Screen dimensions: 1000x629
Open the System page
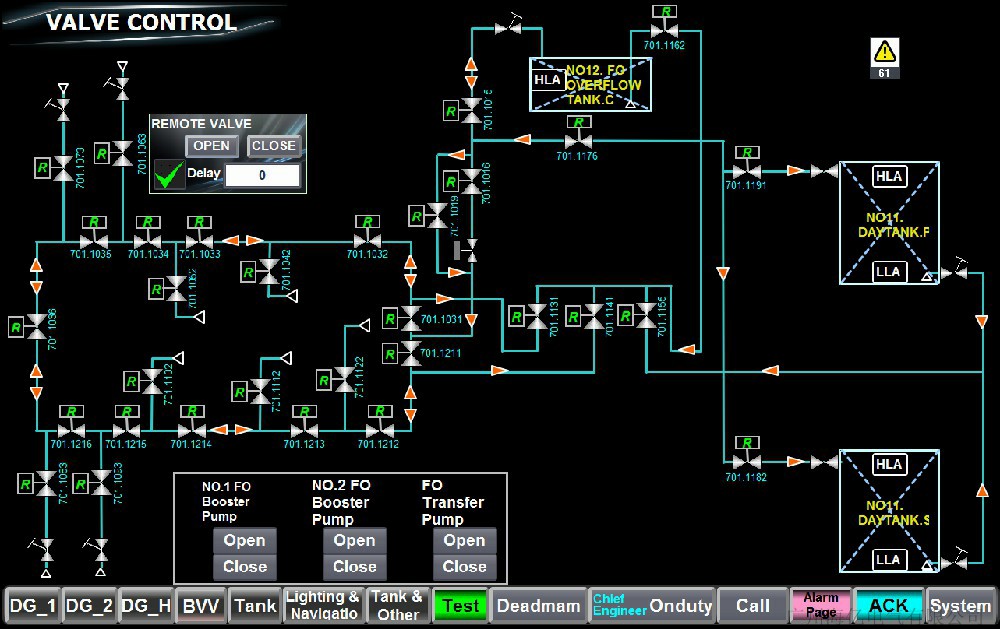click(960, 605)
